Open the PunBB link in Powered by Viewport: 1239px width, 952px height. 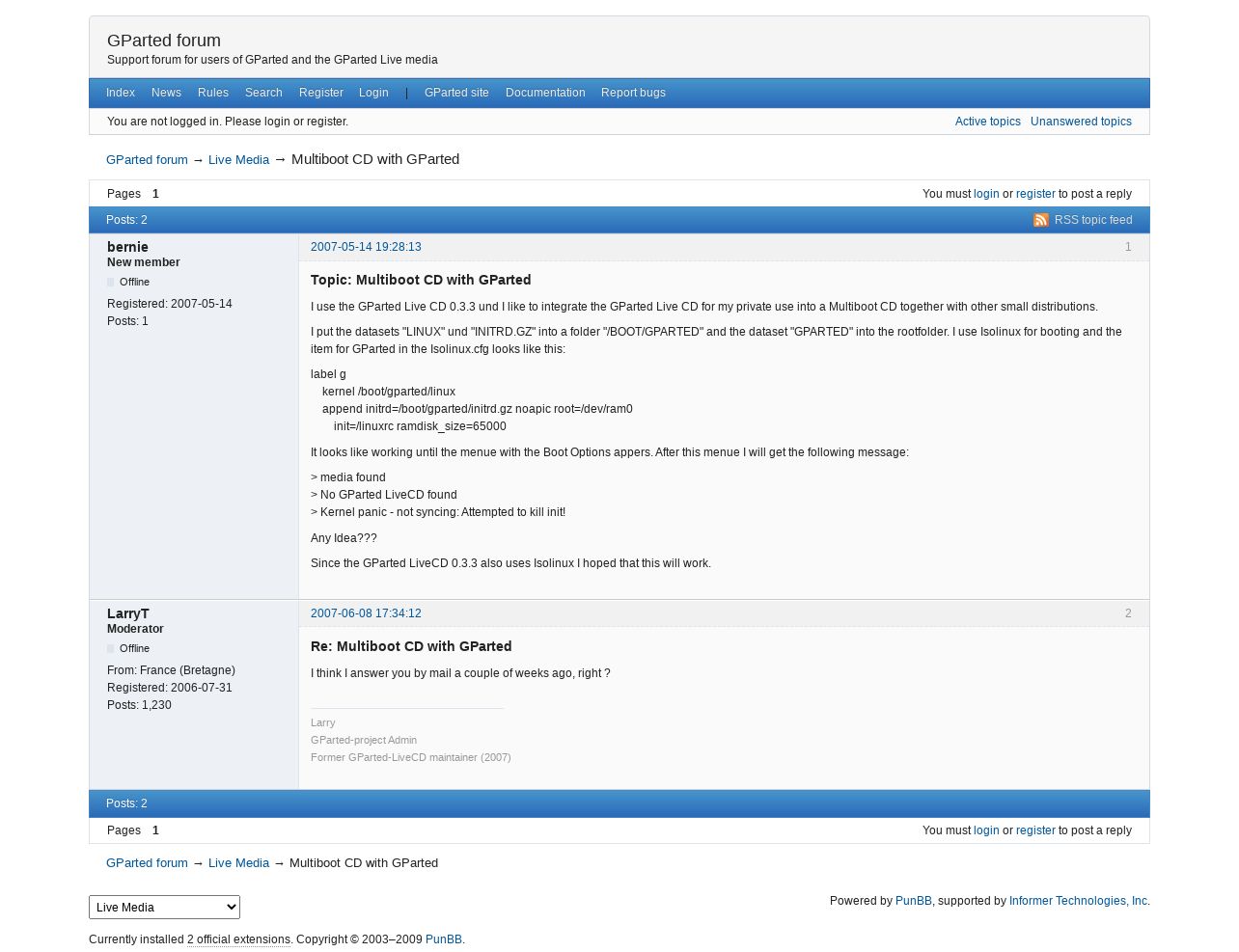click(913, 901)
